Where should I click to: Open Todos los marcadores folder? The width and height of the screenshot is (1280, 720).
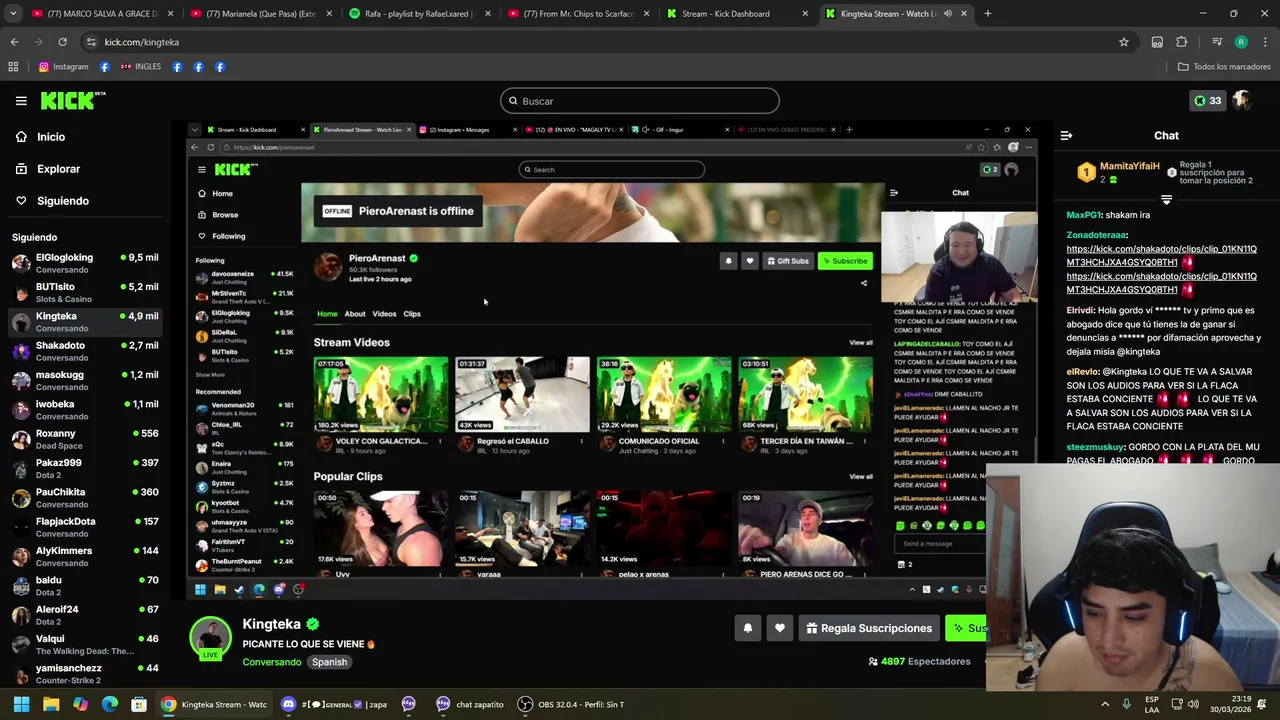point(1224,67)
